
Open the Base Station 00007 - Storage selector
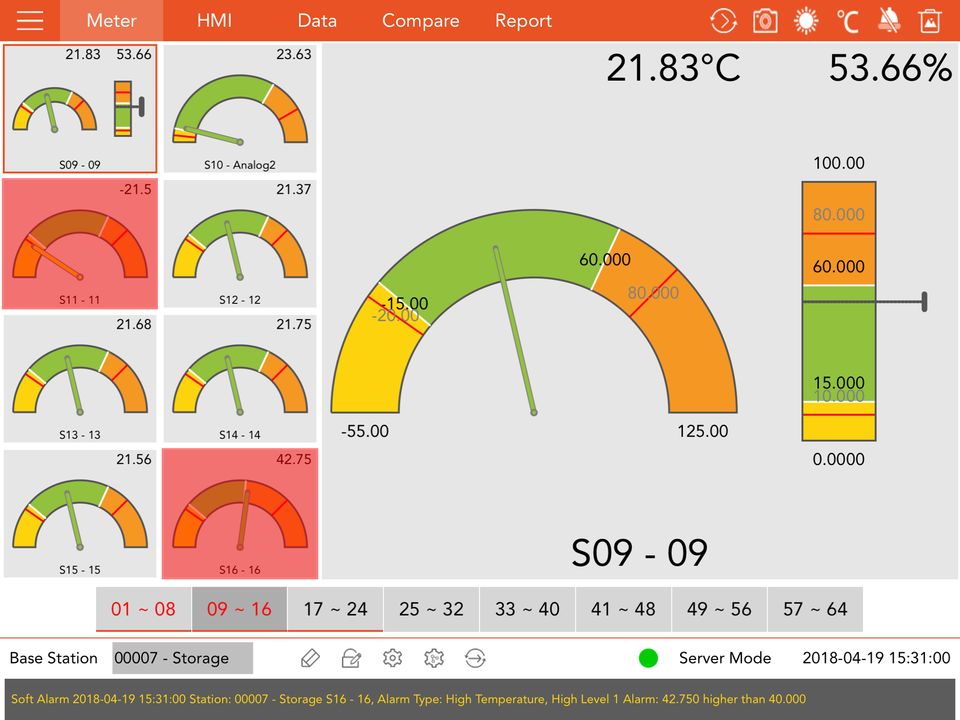point(182,658)
